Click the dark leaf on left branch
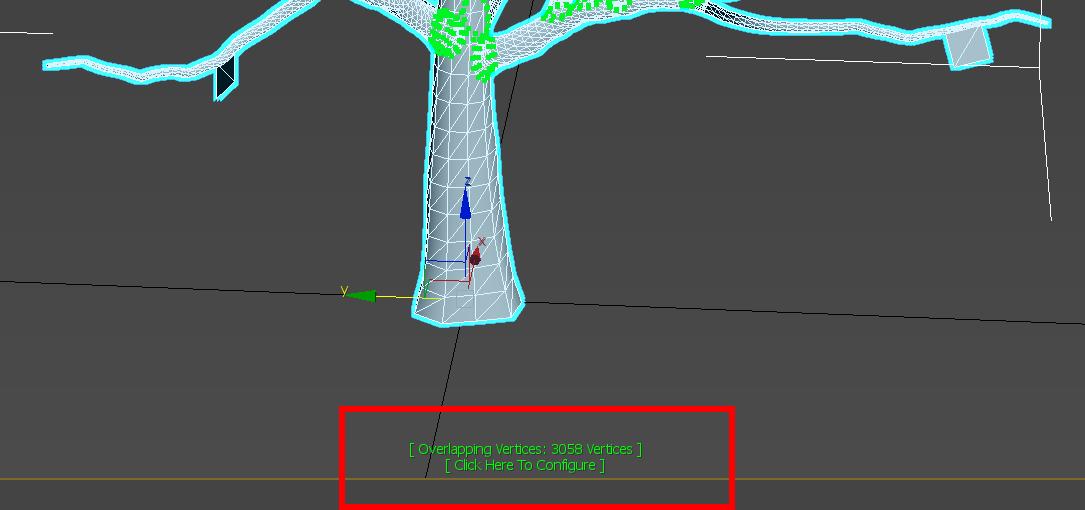Screen dimensions: 1085x510 [226, 78]
